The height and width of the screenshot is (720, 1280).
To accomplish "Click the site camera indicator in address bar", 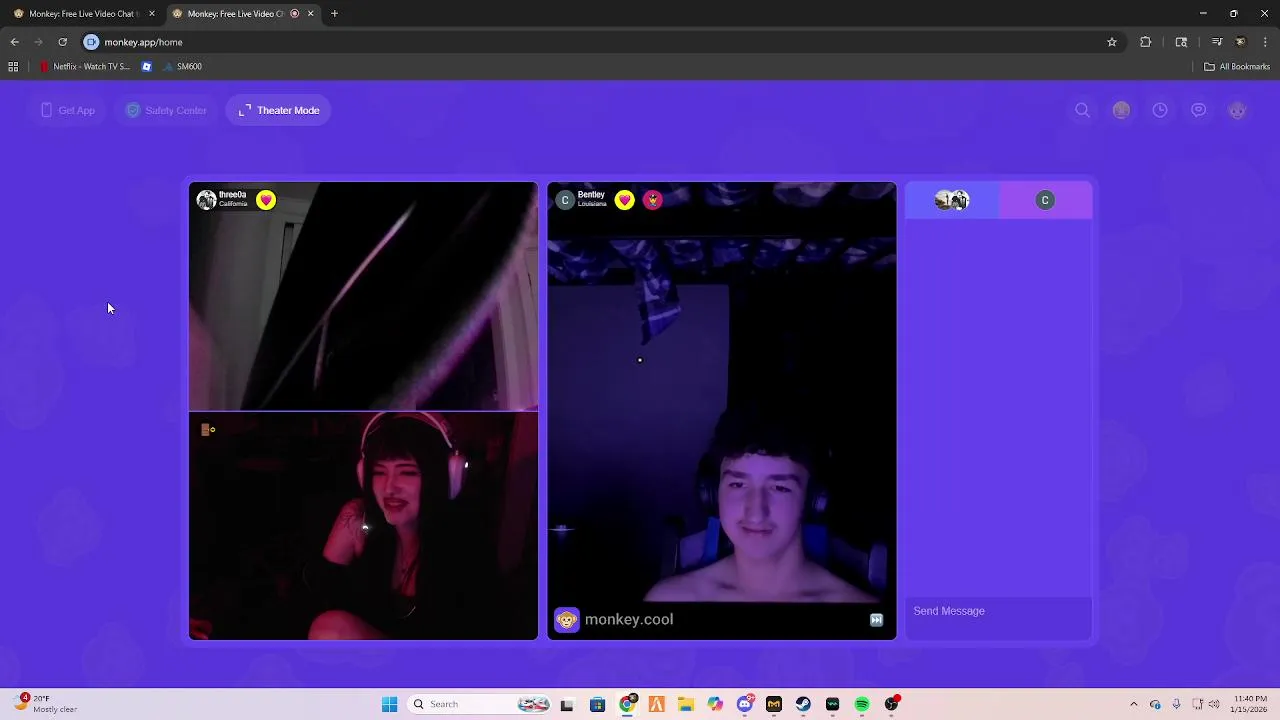I will click(x=91, y=42).
